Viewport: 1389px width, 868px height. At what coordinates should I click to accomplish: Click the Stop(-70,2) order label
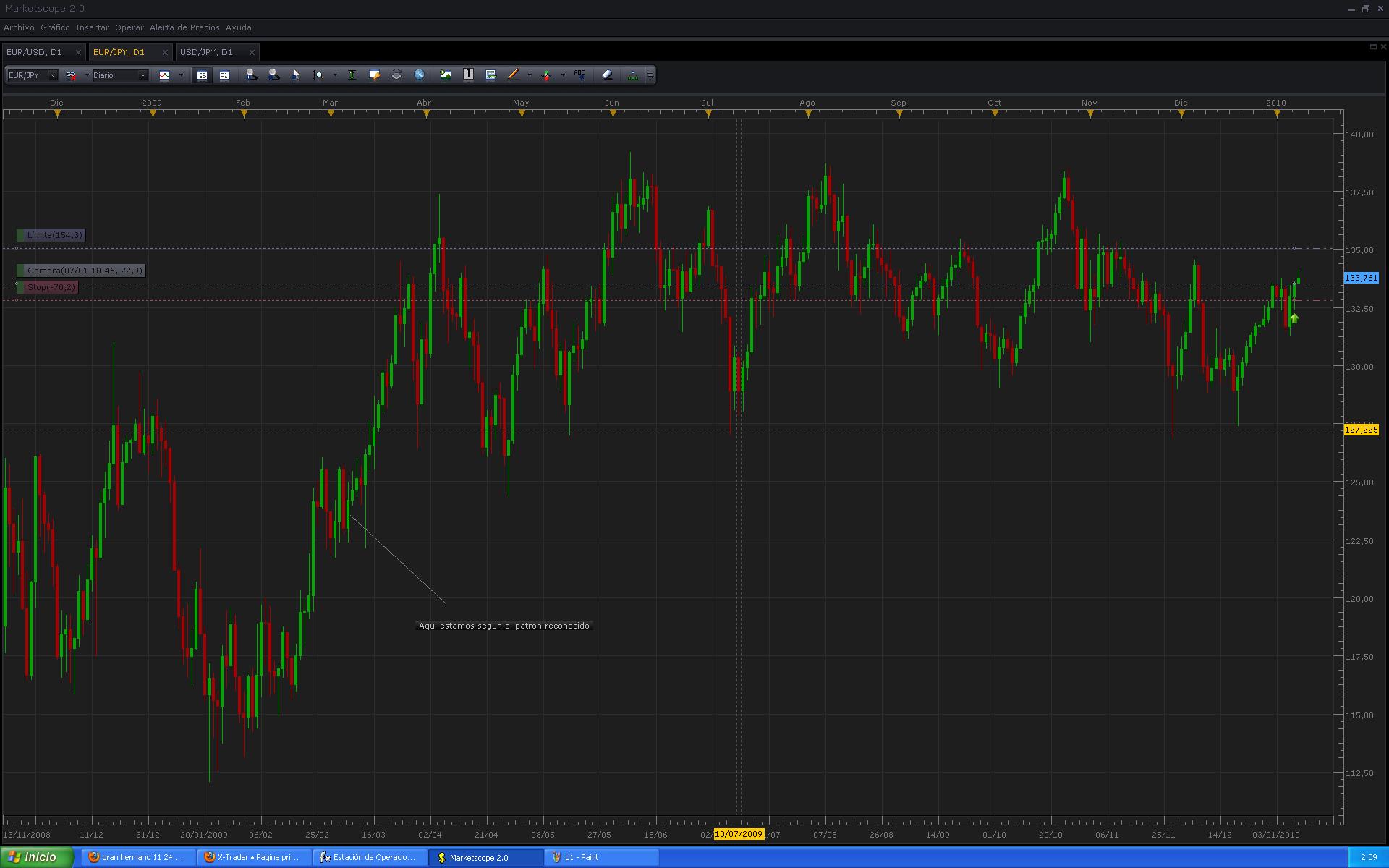[51, 287]
